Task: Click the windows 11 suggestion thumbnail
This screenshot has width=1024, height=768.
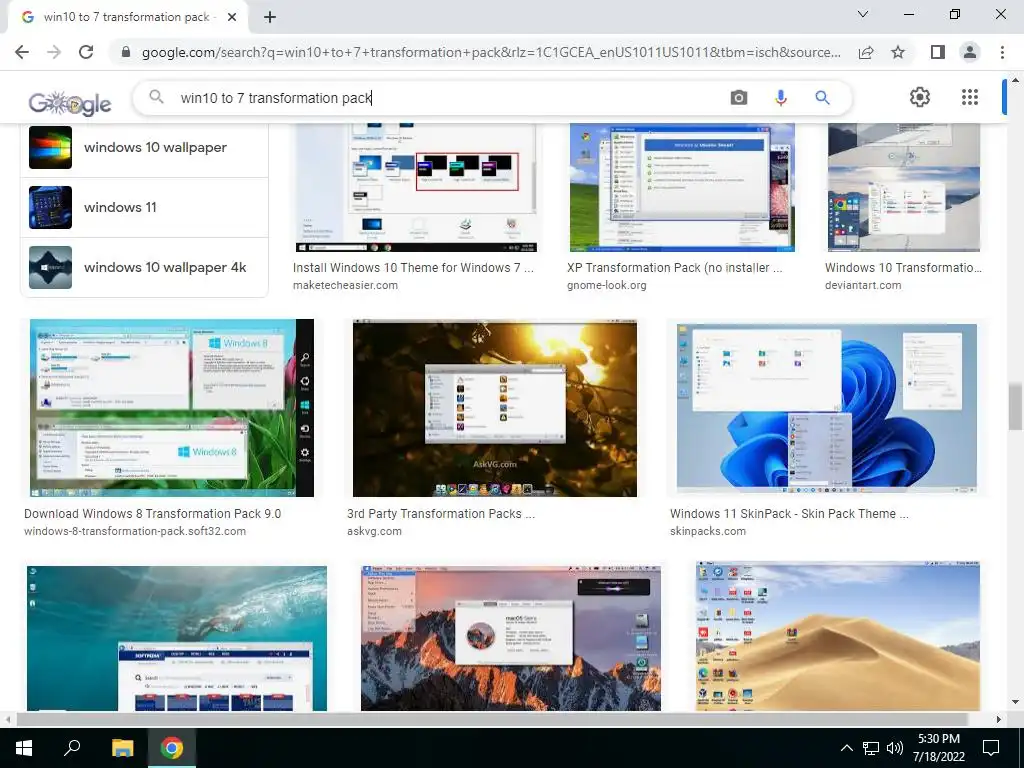Action: click(50, 207)
